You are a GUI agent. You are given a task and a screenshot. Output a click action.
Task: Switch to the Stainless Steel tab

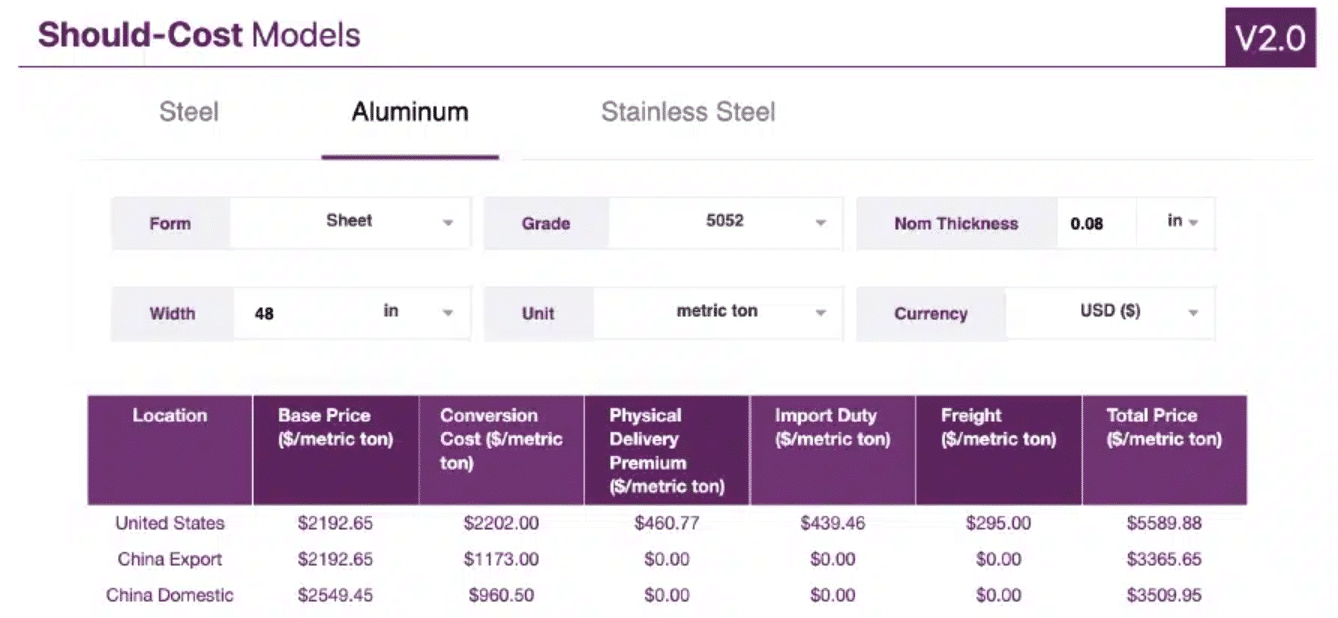pyautogui.click(x=688, y=112)
